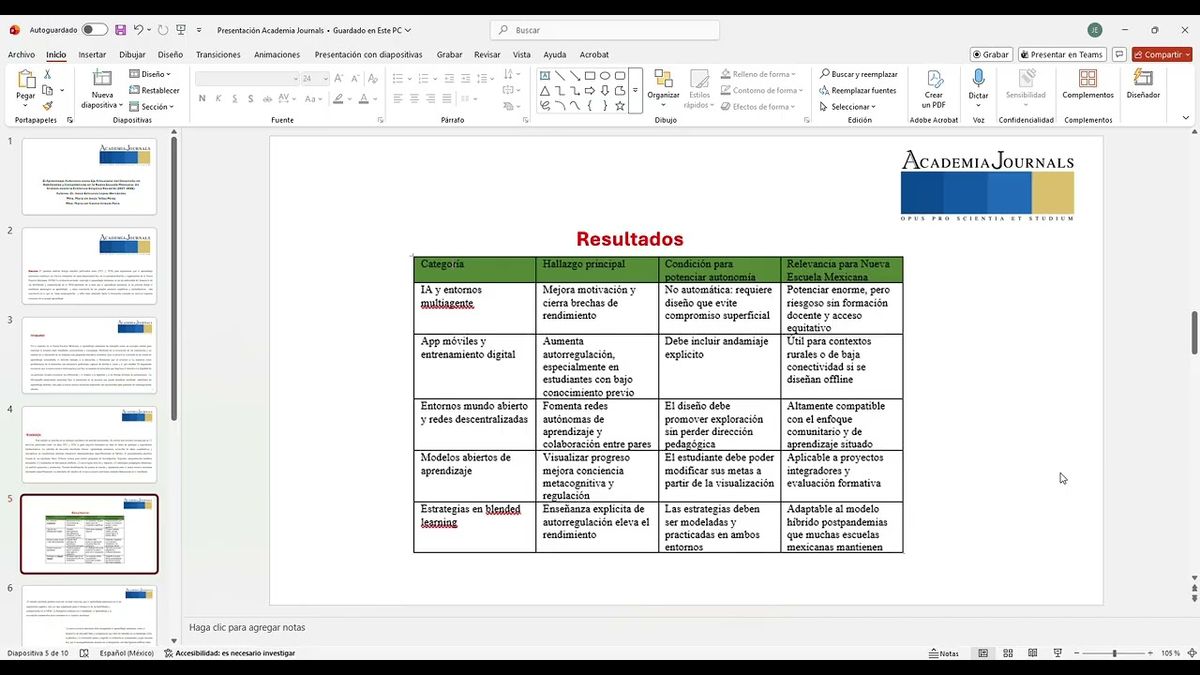Expand the shapes gallery more arrow

[x=635, y=90]
